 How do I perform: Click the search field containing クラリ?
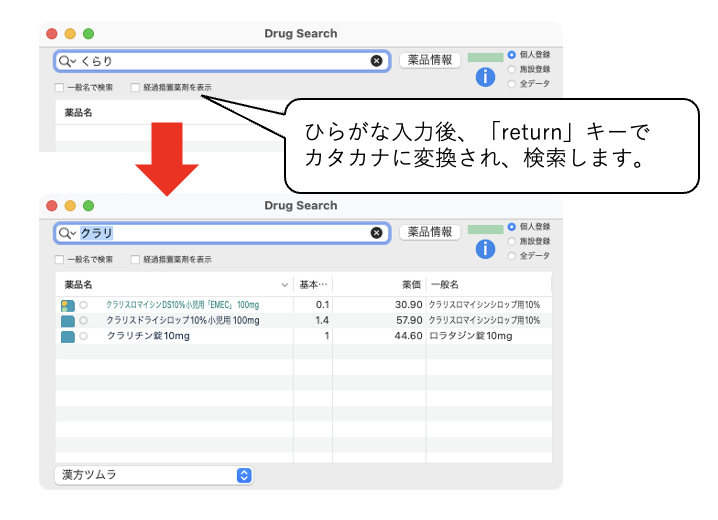[x=220, y=233]
